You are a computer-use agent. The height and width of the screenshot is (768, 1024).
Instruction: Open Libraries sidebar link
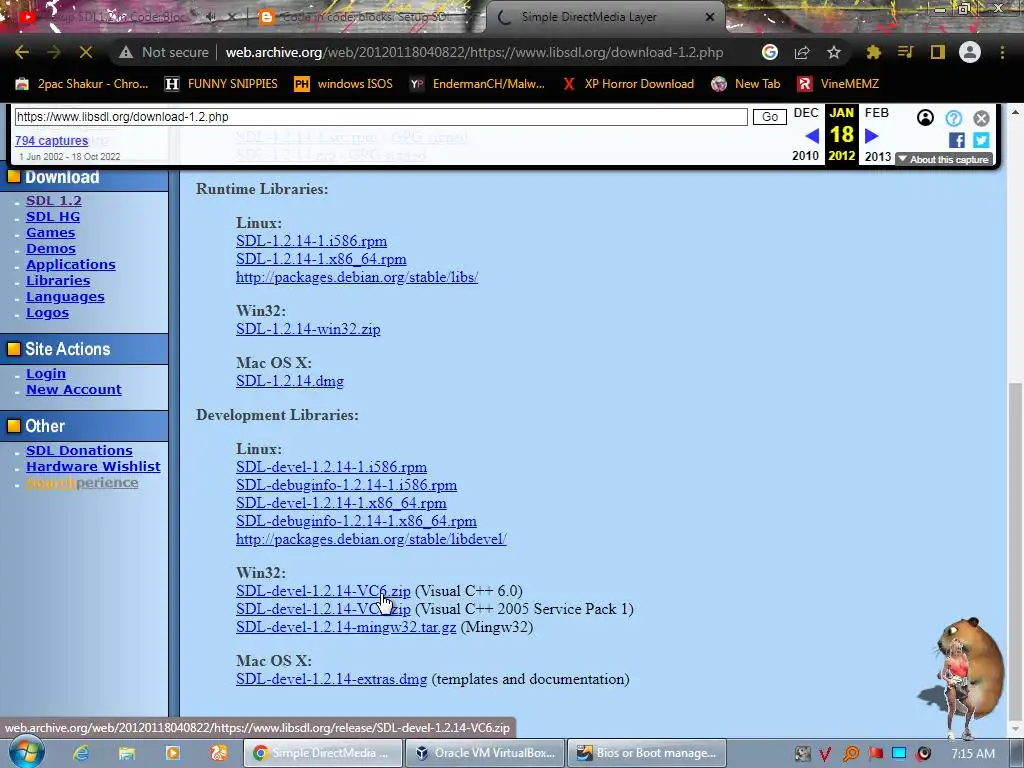[x=58, y=281]
